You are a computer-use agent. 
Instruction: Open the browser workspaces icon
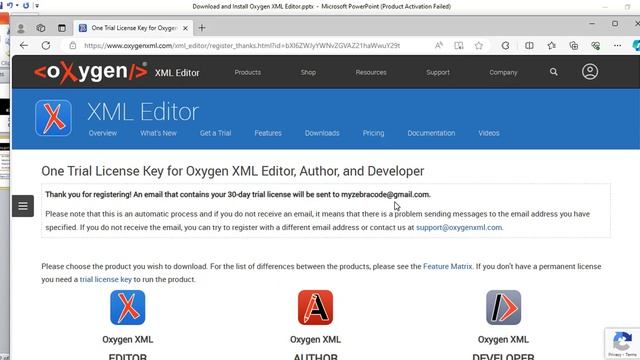tap(41, 28)
